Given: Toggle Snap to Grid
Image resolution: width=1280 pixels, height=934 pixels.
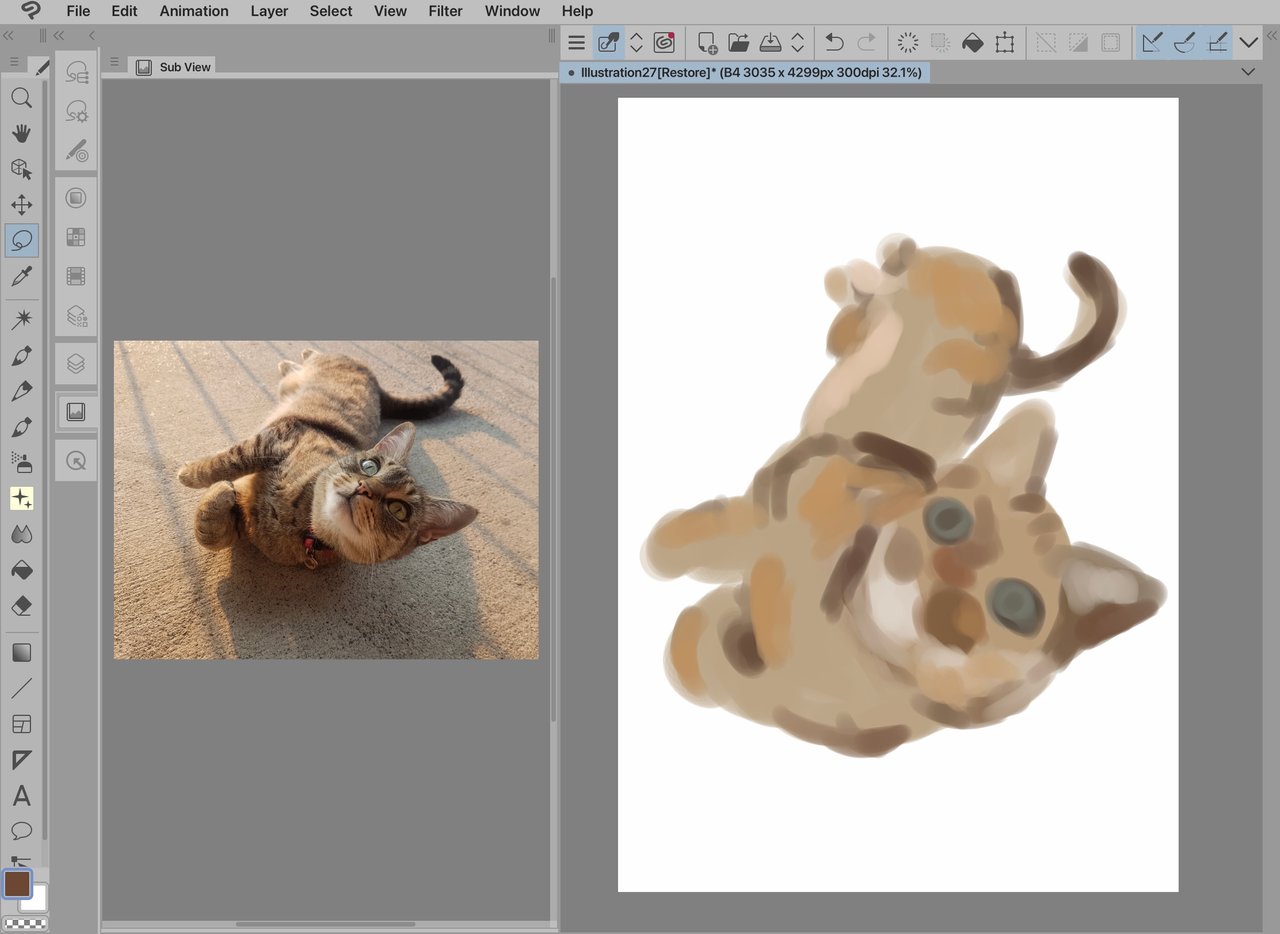Looking at the screenshot, I should pyautogui.click(x=1217, y=42).
